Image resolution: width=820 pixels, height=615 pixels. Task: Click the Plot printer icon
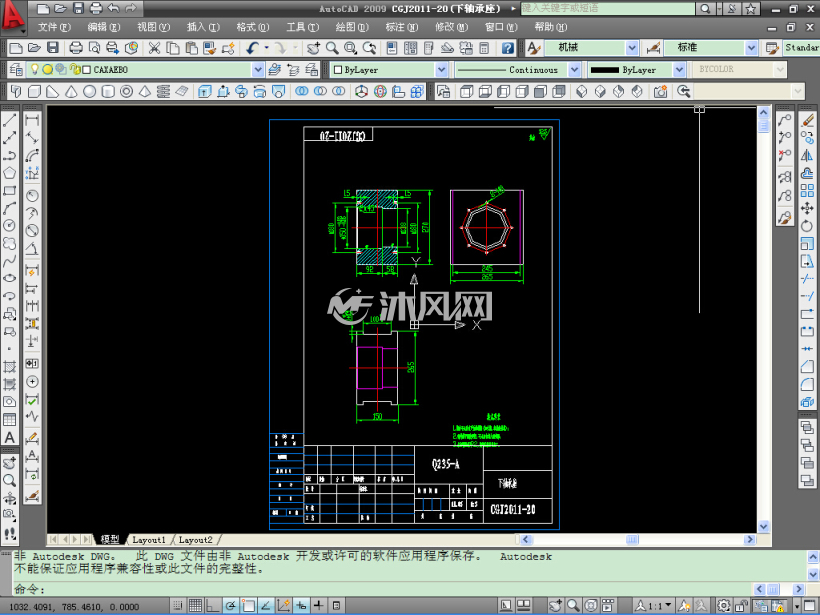[x=76, y=48]
